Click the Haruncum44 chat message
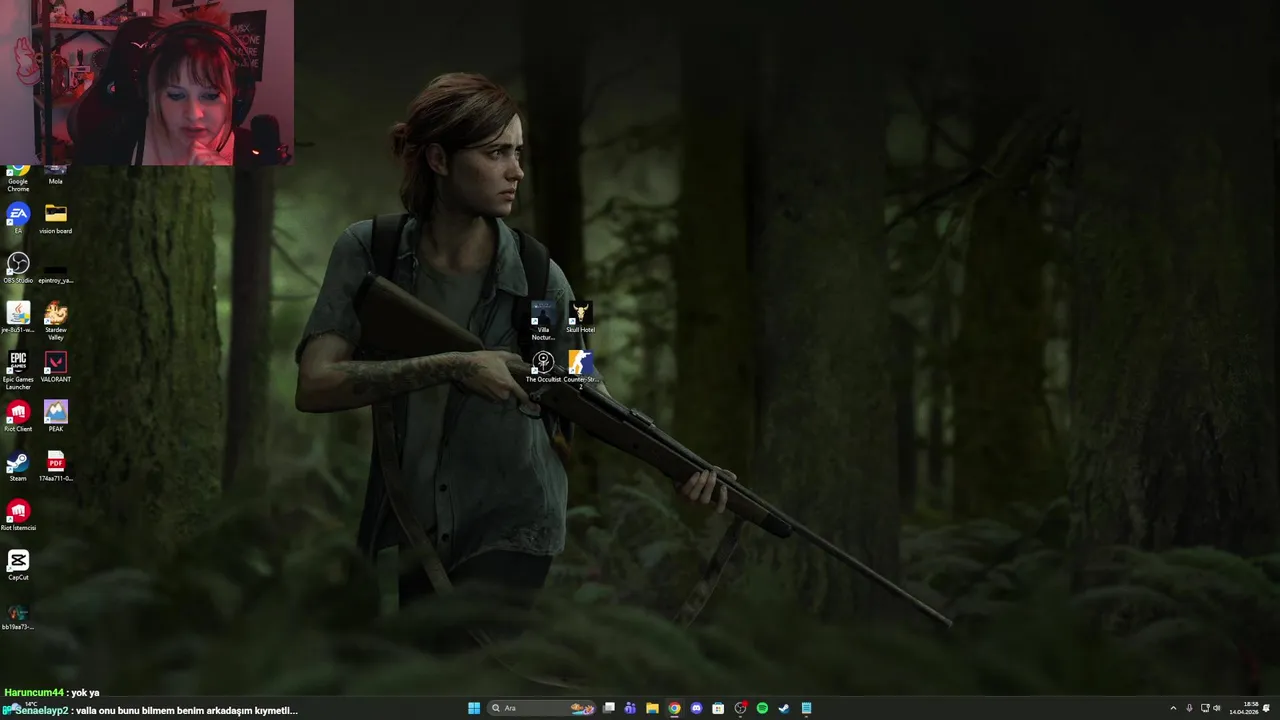The image size is (1280, 720). (52, 692)
